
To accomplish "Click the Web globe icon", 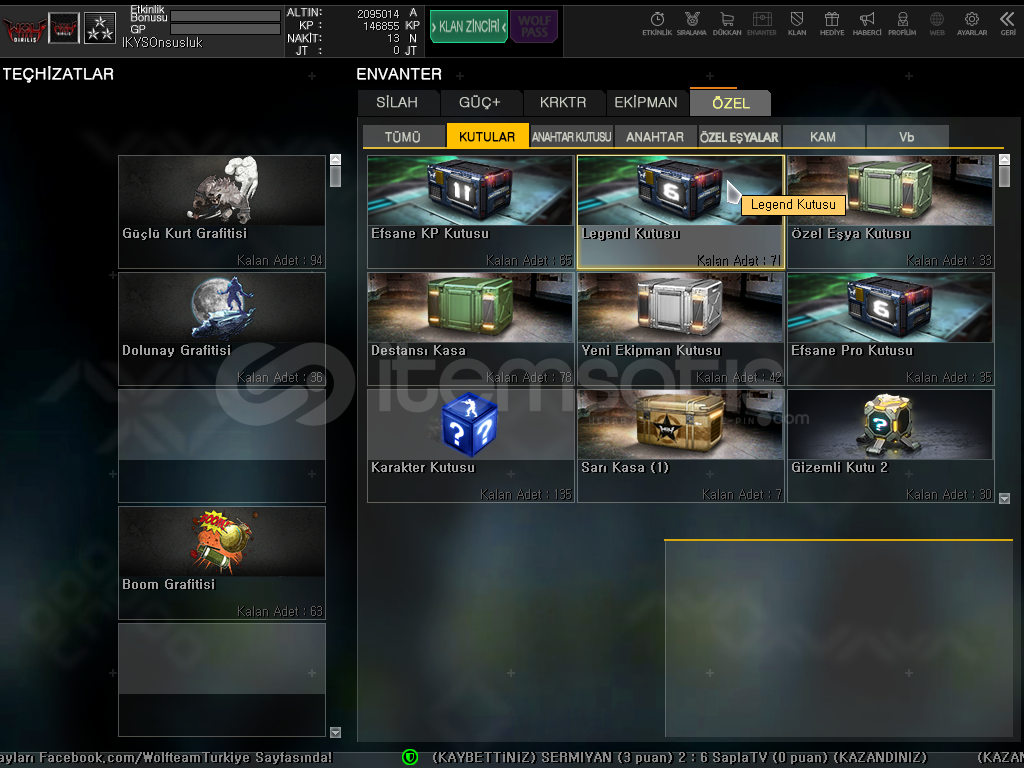I will click(936, 24).
